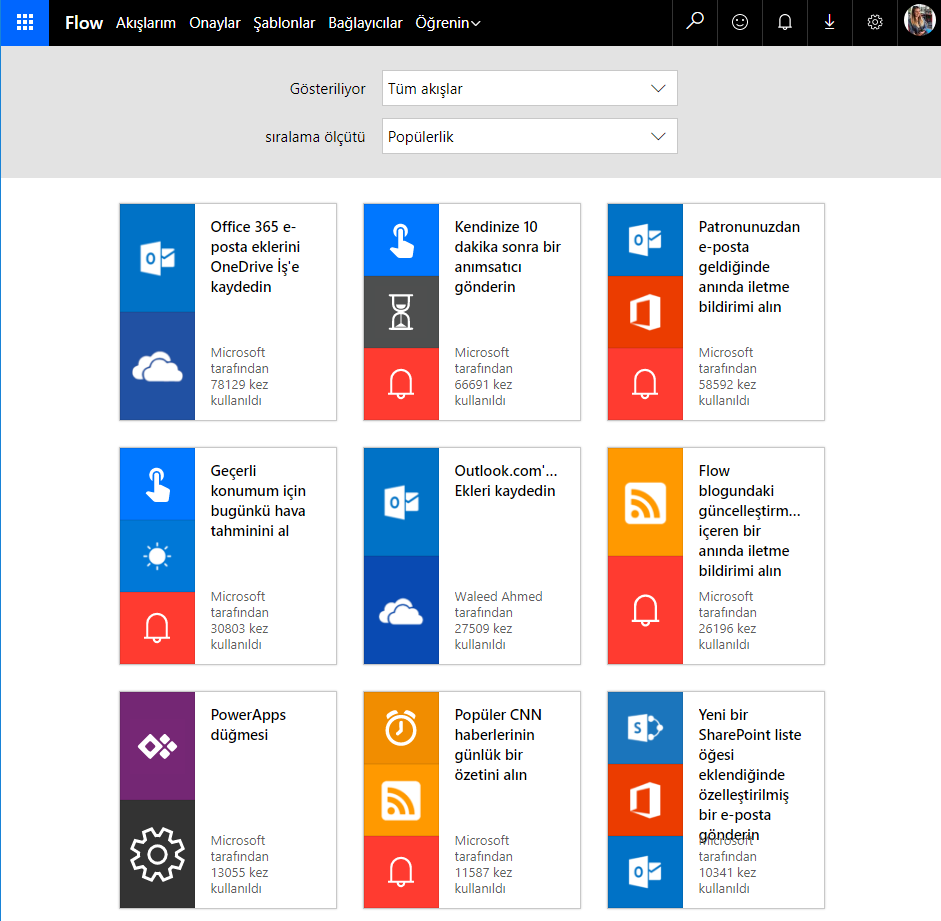Open 'Office 365 e-posta eklerini OneDrive' template title

point(255,257)
